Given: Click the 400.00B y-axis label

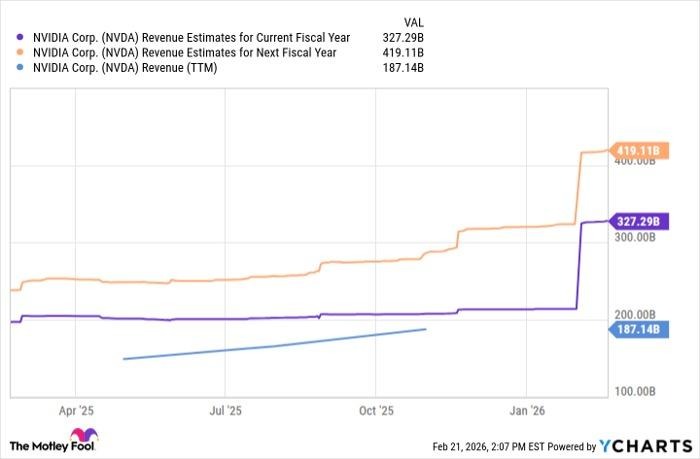Looking at the screenshot, I should click(634, 163).
